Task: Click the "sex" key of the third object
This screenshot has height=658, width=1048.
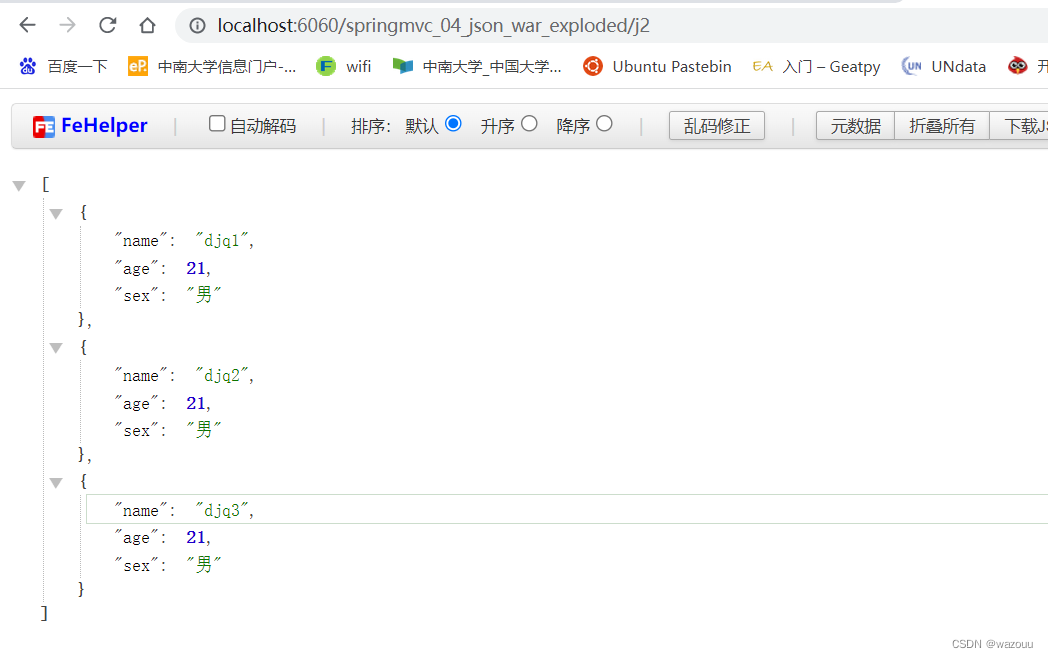Action: point(136,565)
